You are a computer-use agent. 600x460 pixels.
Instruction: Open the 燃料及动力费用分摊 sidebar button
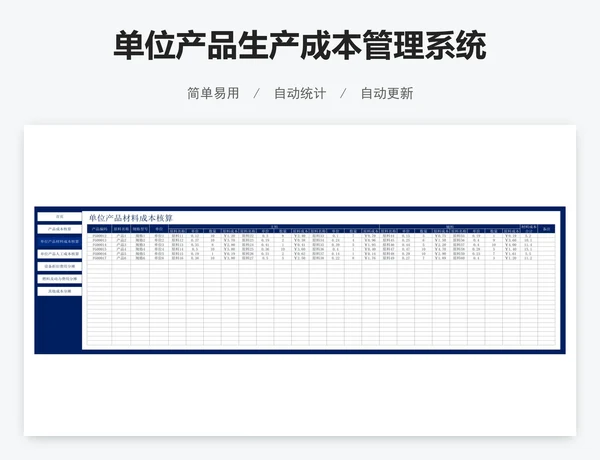coord(59,279)
